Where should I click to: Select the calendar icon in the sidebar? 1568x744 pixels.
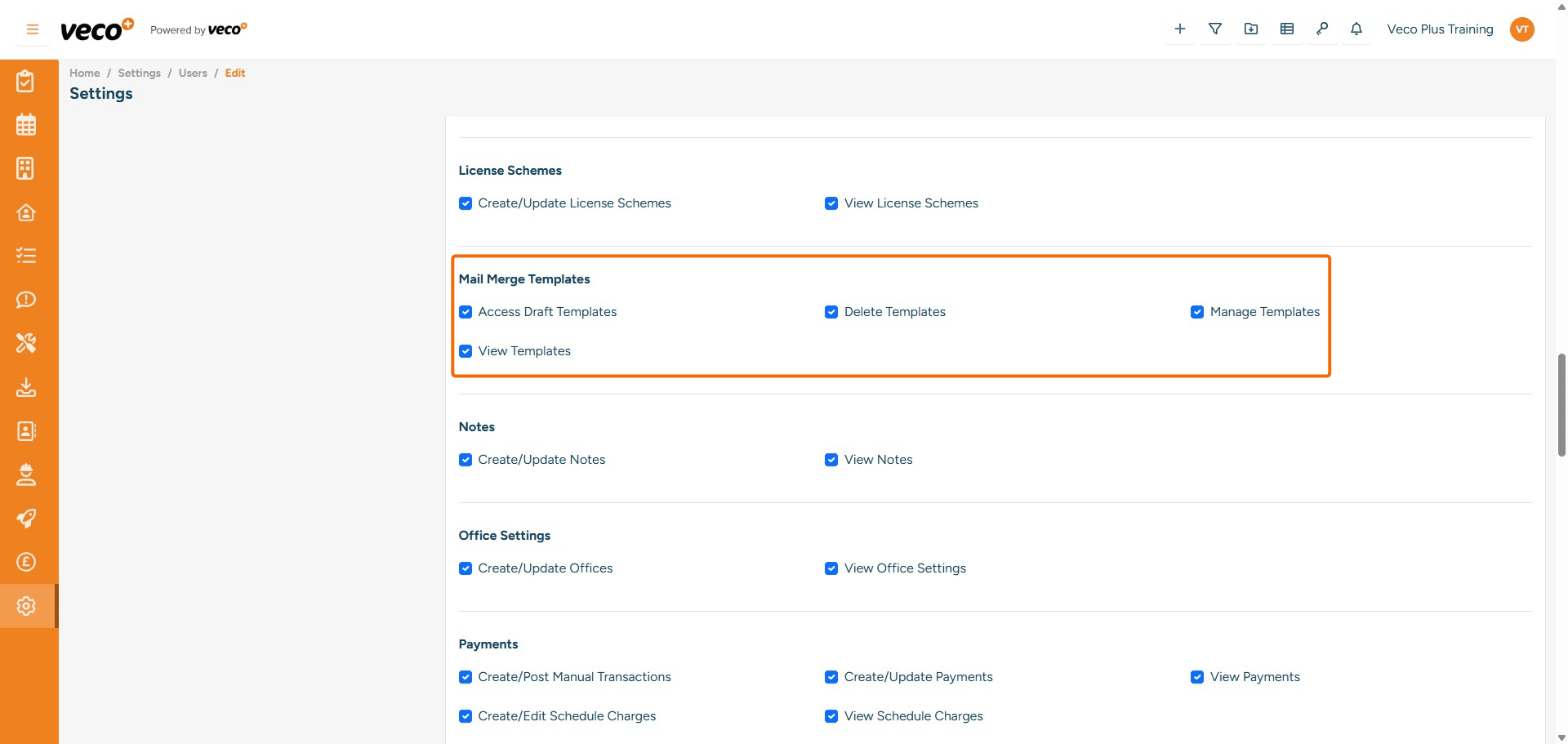tap(26, 124)
